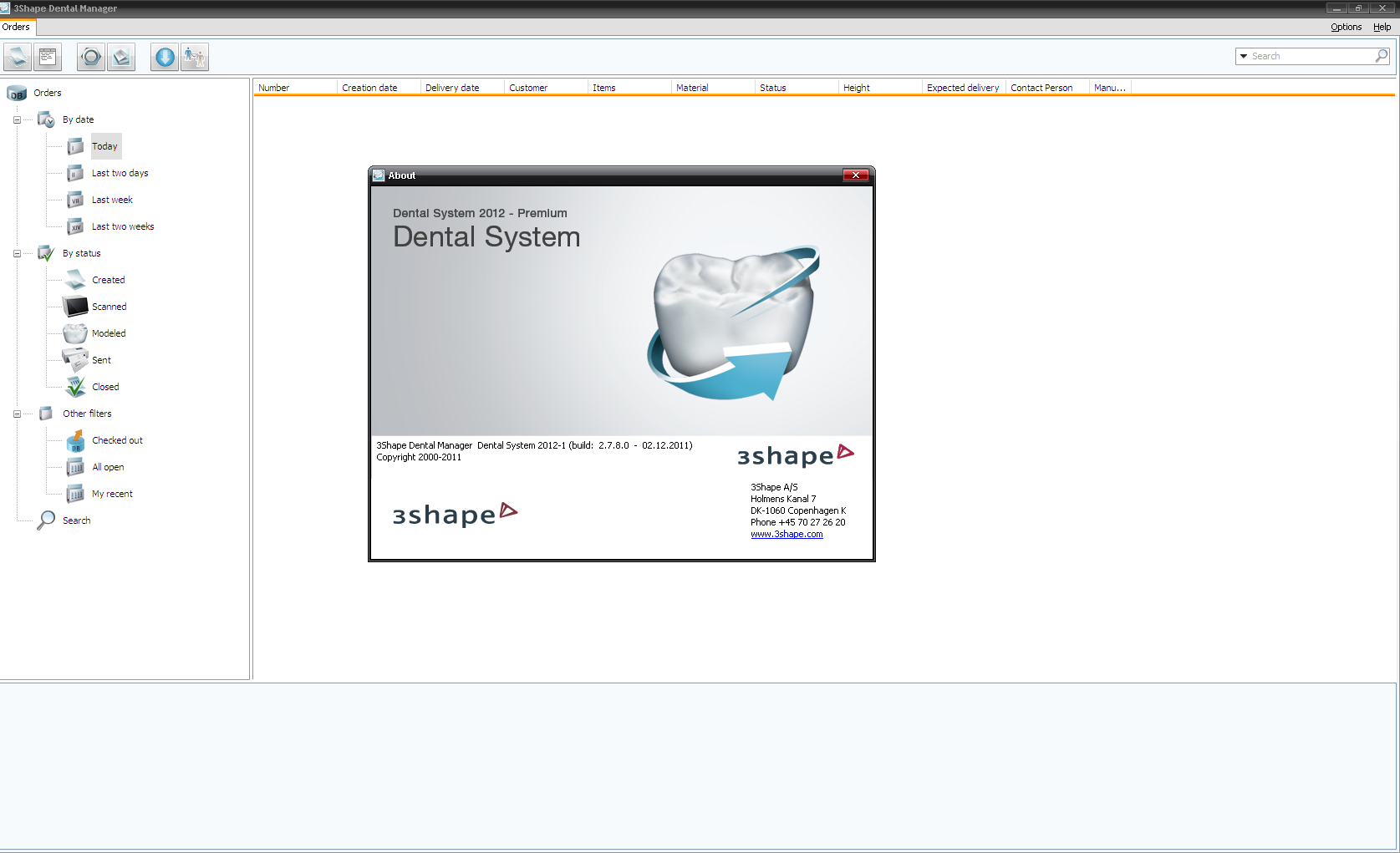Click the Sent machine icon
Viewport: 1400px width, 853px height.
tap(75, 360)
